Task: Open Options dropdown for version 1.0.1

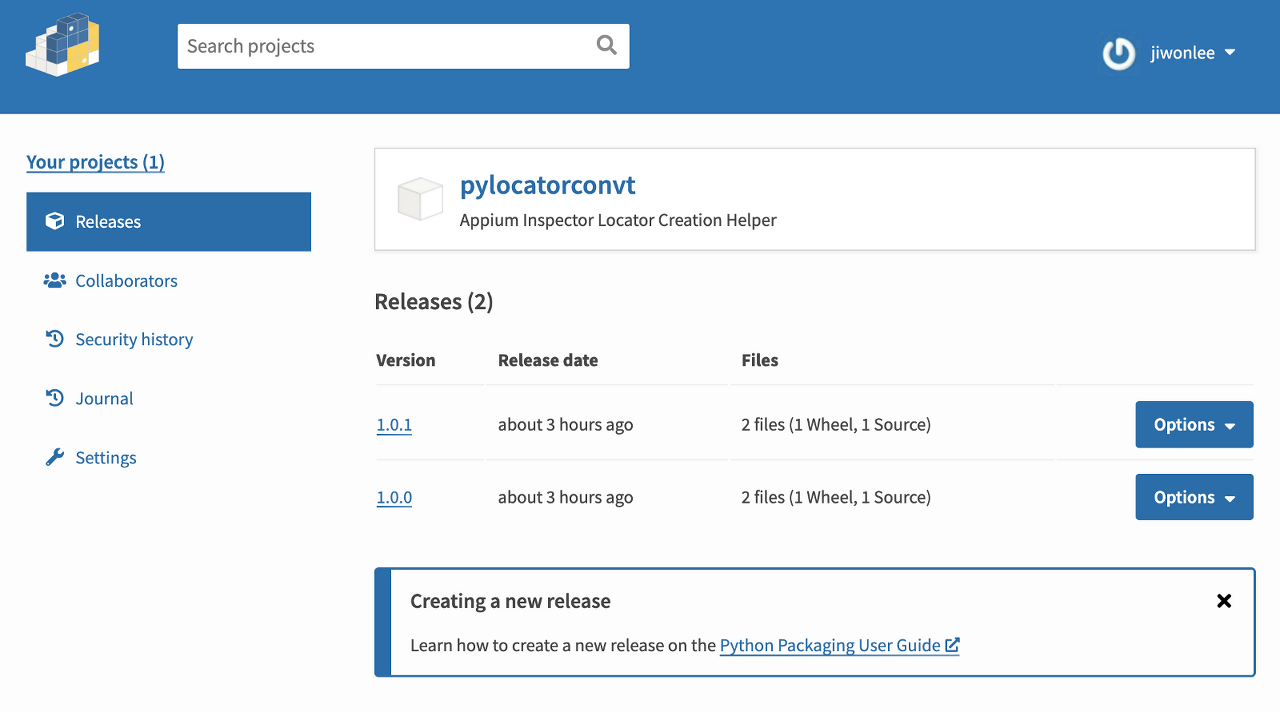Action: point(1194,425)
